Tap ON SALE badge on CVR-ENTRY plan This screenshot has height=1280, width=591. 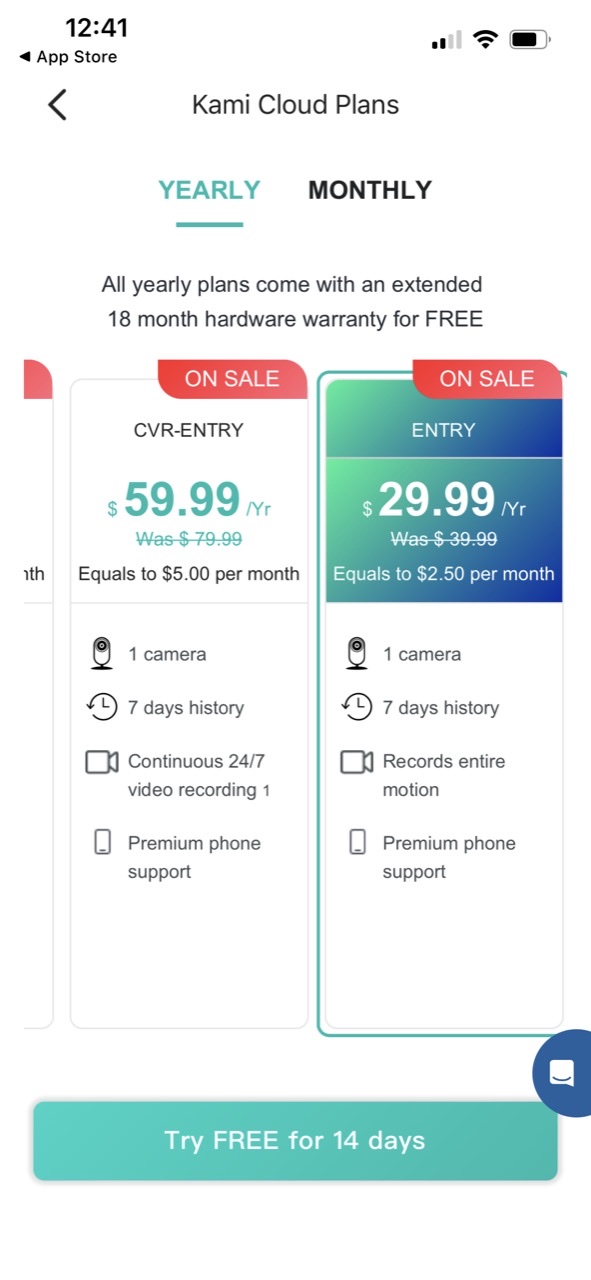point(232,378)
